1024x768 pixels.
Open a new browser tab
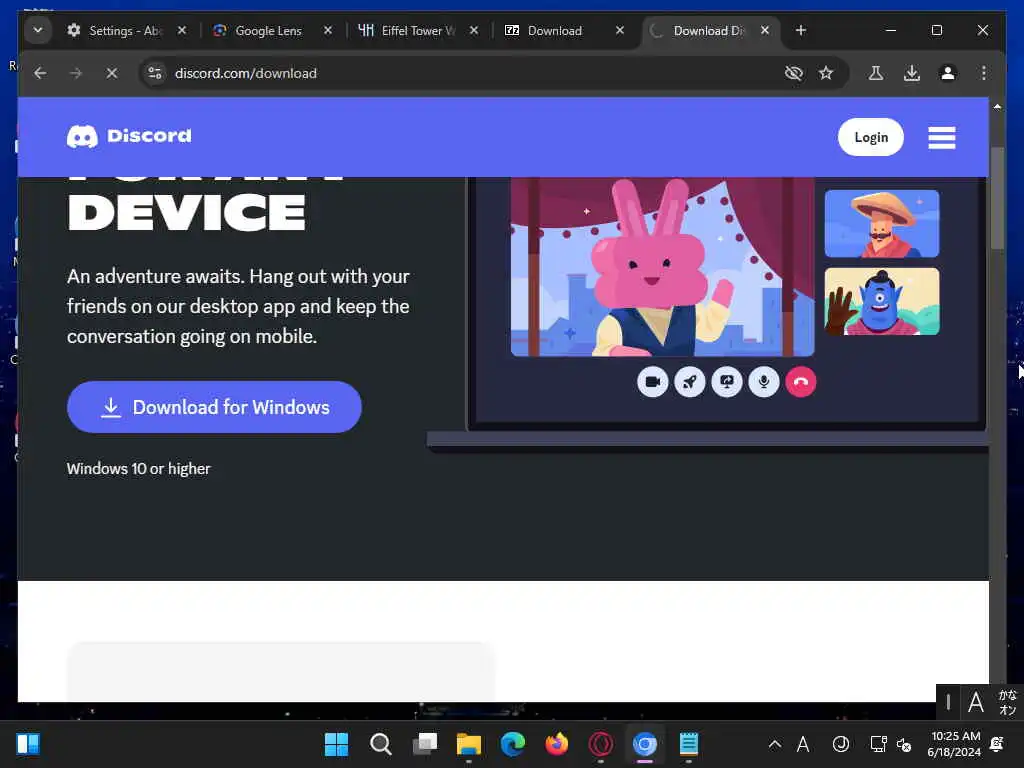(801, 30)
